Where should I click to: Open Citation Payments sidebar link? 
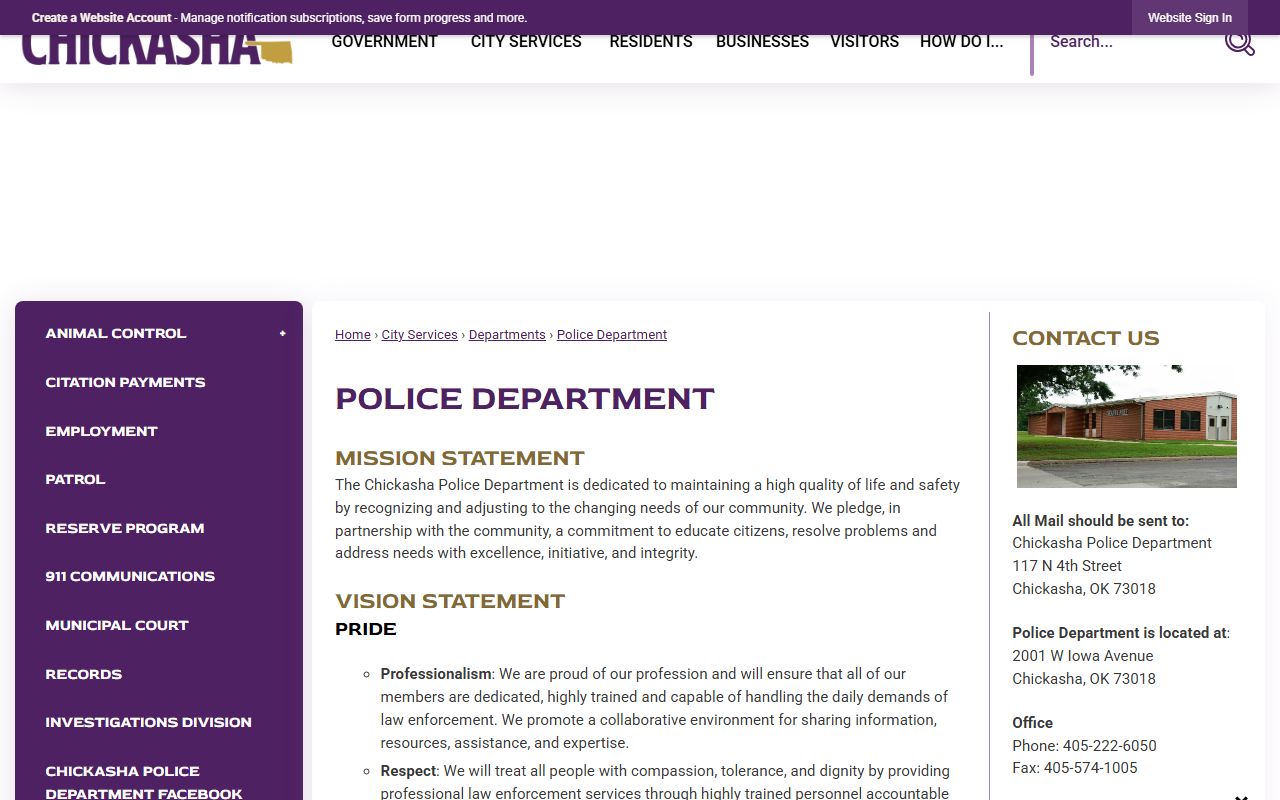(x=125, y=382)
